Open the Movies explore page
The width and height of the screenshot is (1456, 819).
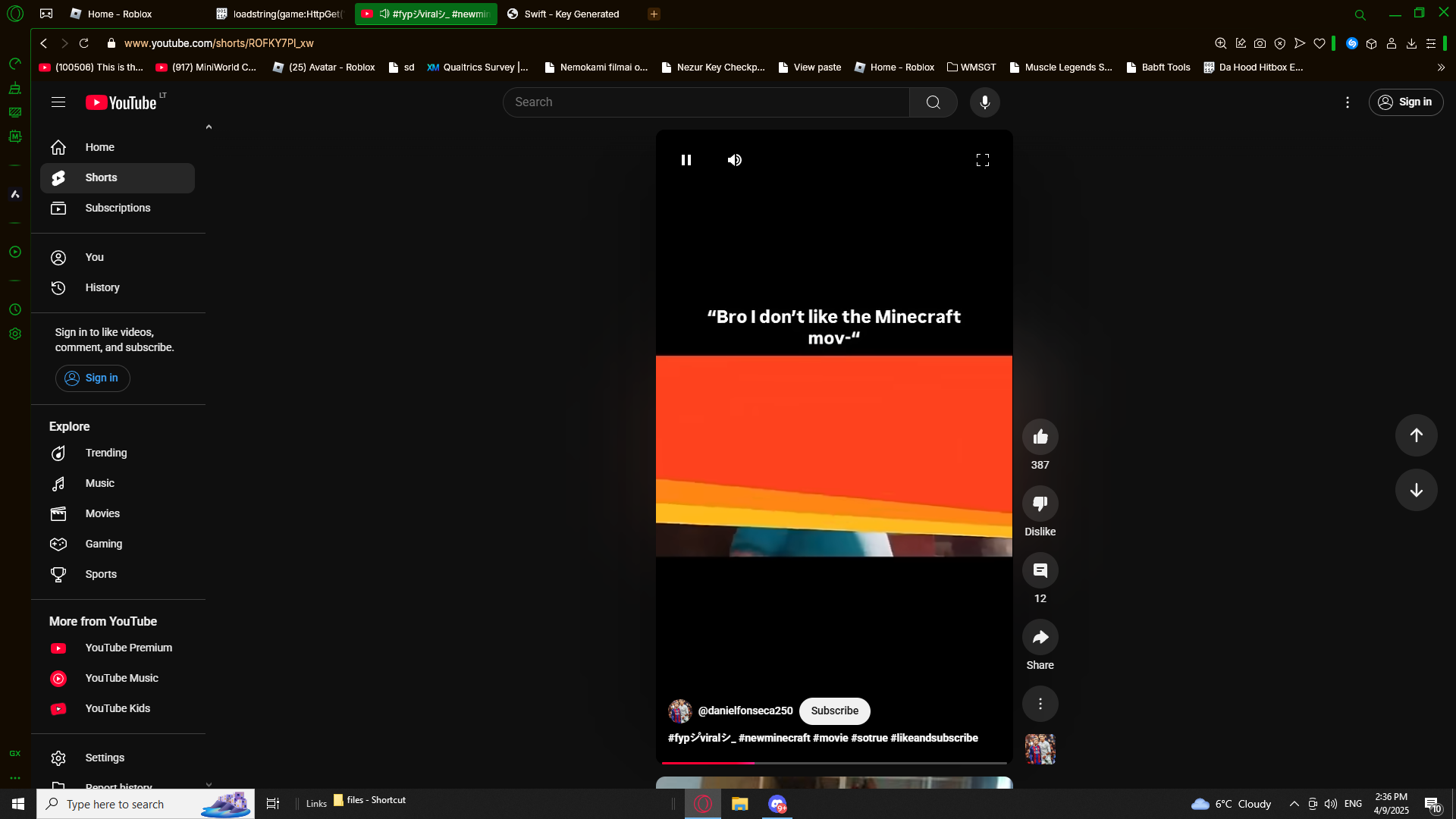point(118,514)
